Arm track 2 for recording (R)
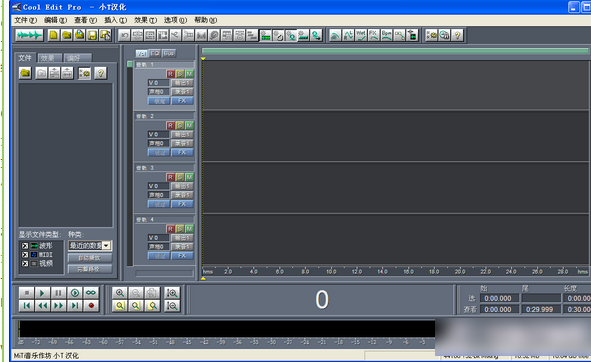The image size is (591, 362). (x=170, y=125)
